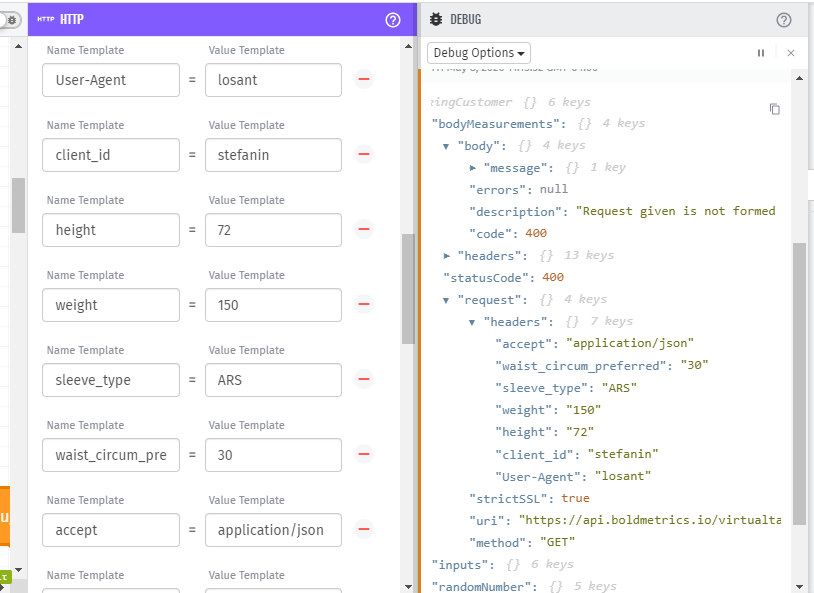The image size is (814, 593).
Task: Open the Debug Options dropdown
Action: click(x=479, y=53)
